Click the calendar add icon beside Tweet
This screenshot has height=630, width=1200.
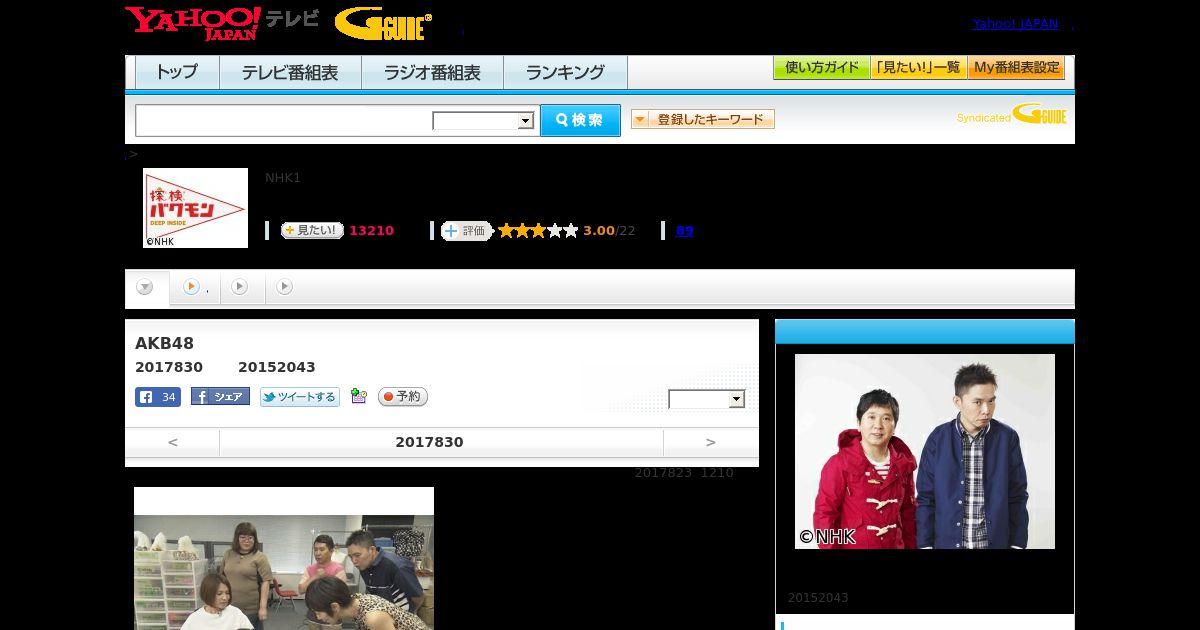(x=359, y=397)
